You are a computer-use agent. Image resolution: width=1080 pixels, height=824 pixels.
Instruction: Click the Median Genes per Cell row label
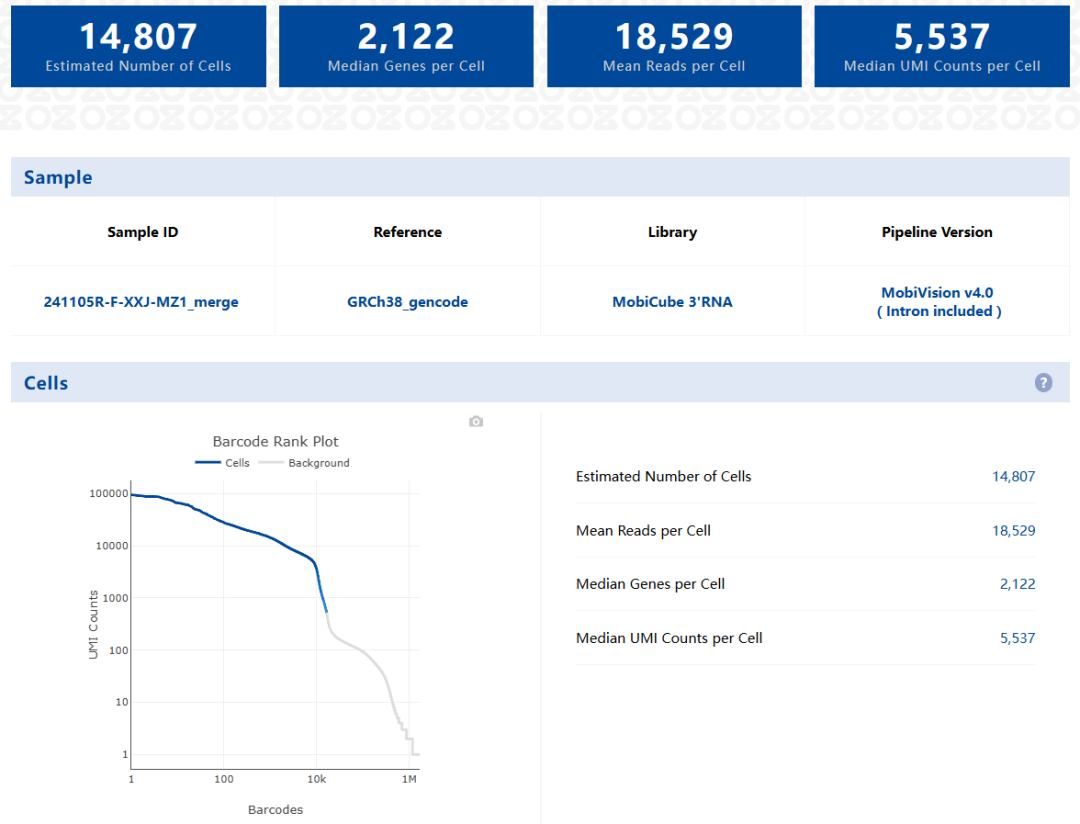tap(650, 584)
